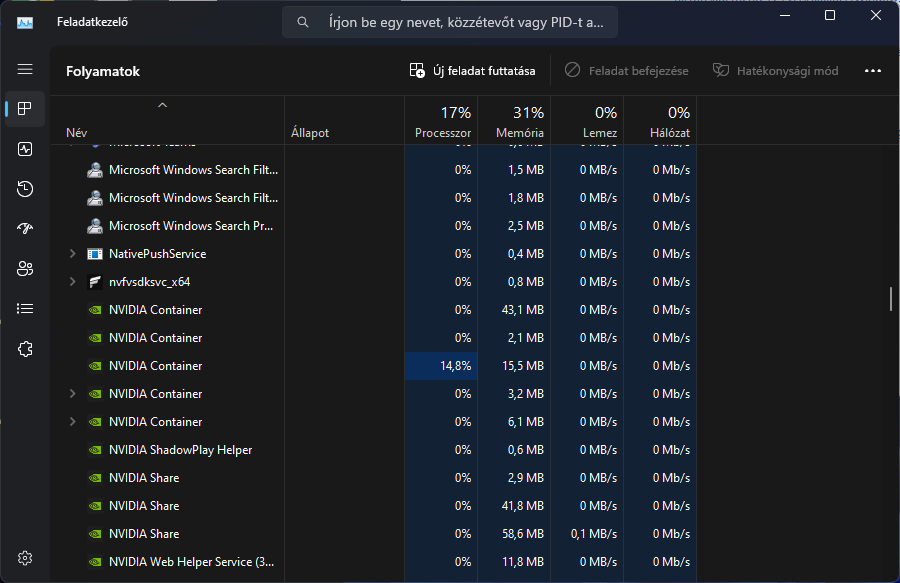Select Microsoft Windows Search Filt... row using 1,8 MB
Screen dimensions: 900x583
click(374, 198)
